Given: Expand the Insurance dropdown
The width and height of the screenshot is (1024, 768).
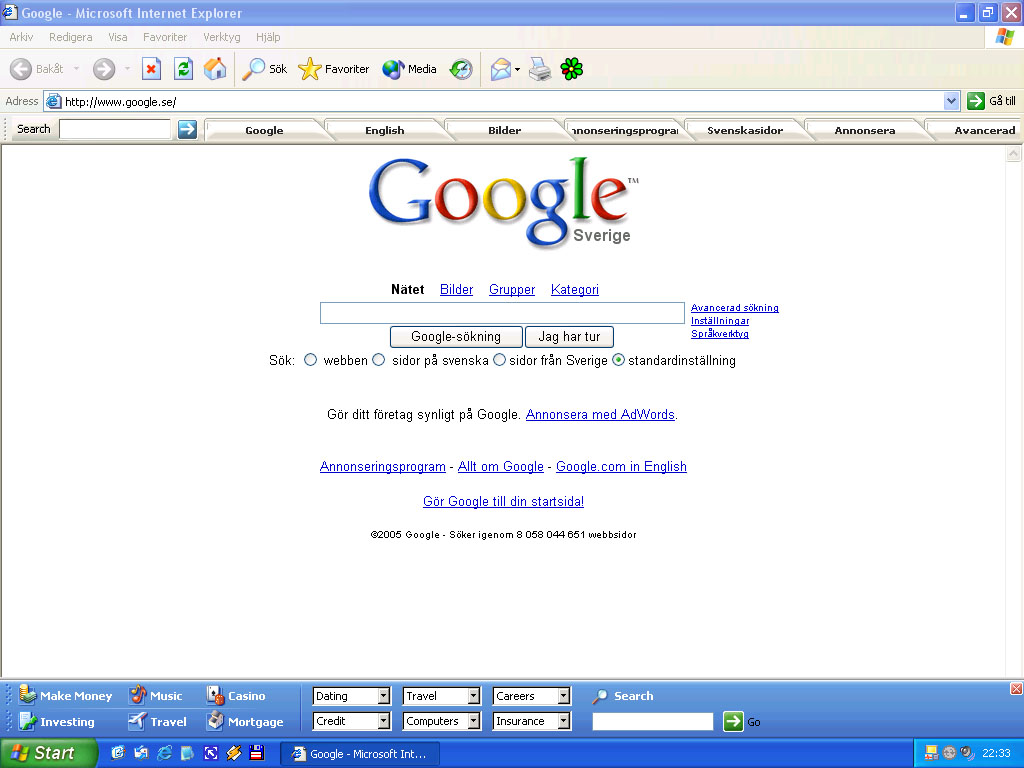Looking at the screenshot, I should pos(564,721).
